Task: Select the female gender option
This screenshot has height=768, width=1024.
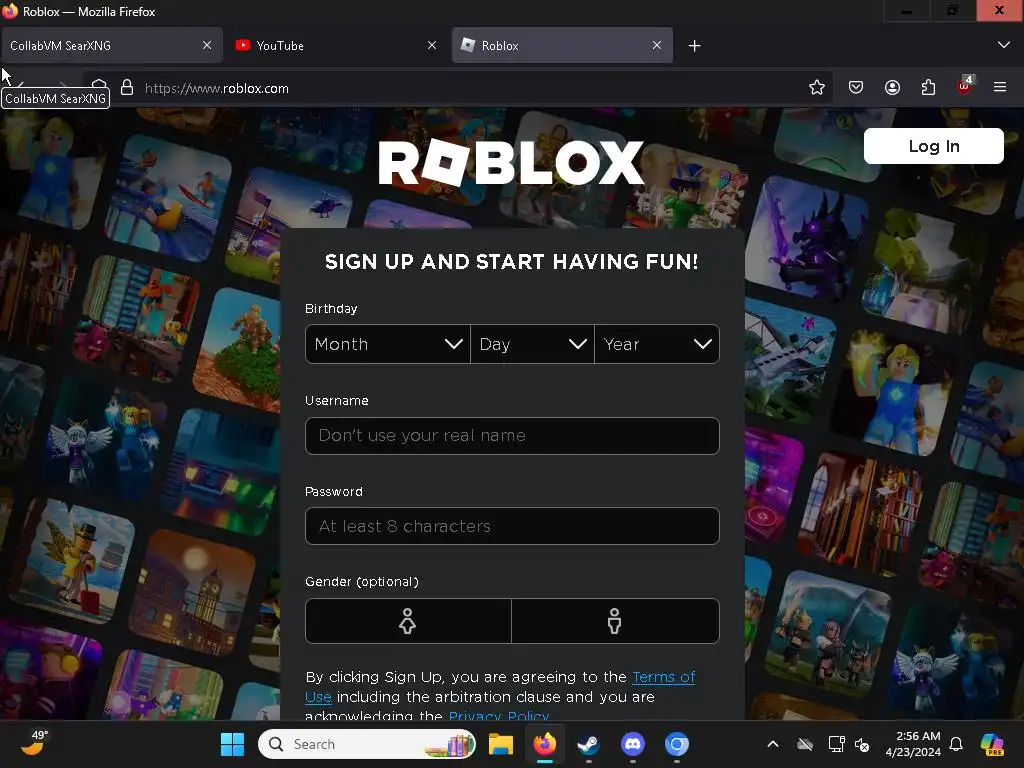Action: point(408,621)
